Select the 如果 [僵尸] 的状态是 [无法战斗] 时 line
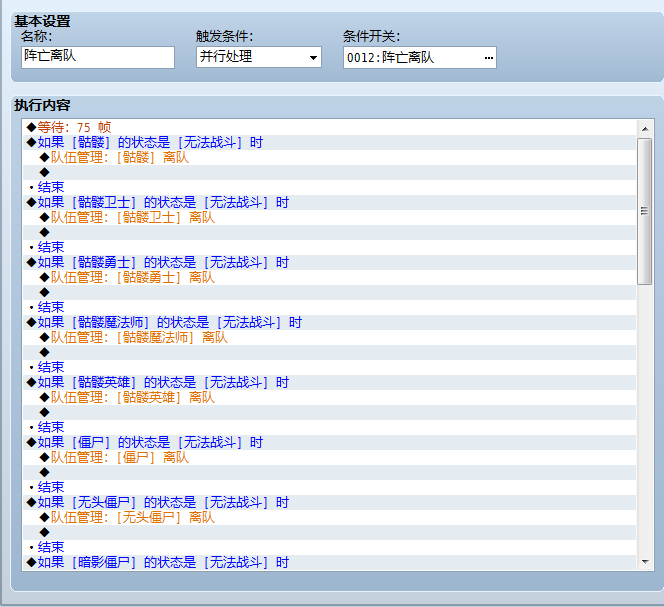The height and width of the screenshot is (607, 664). 329,442
